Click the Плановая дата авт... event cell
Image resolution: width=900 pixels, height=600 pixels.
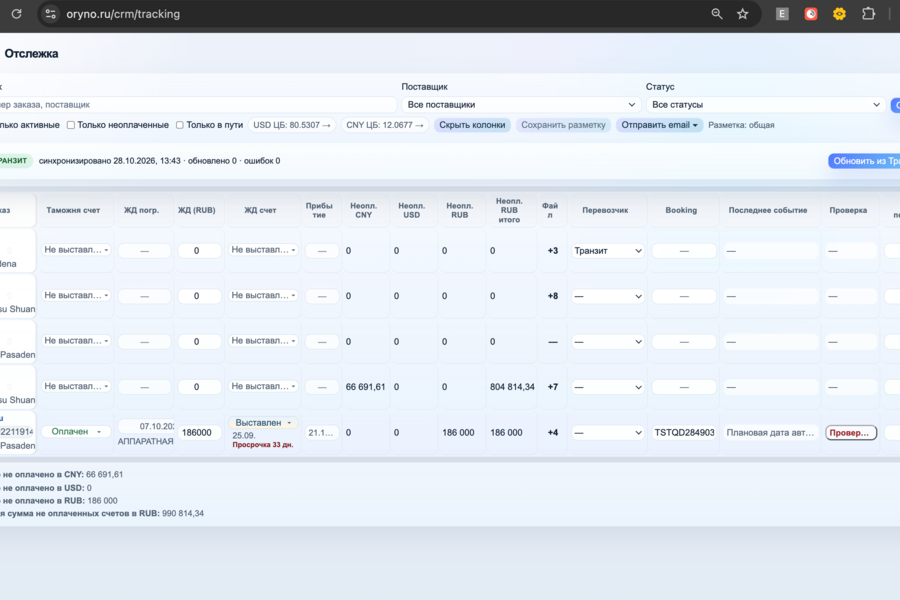(770, 432)
